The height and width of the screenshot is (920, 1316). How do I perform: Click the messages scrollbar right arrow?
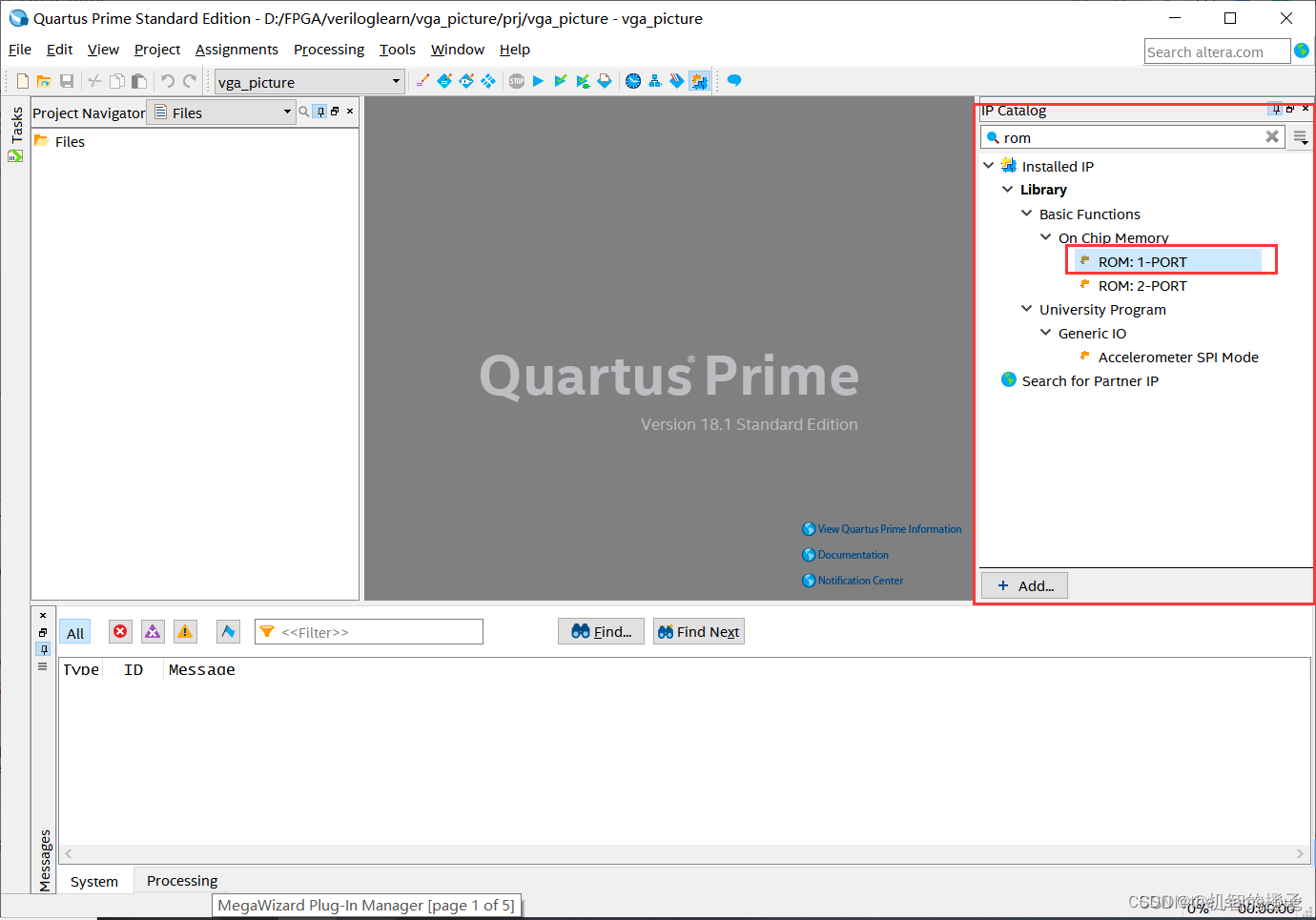click(x=1300, y=854)
